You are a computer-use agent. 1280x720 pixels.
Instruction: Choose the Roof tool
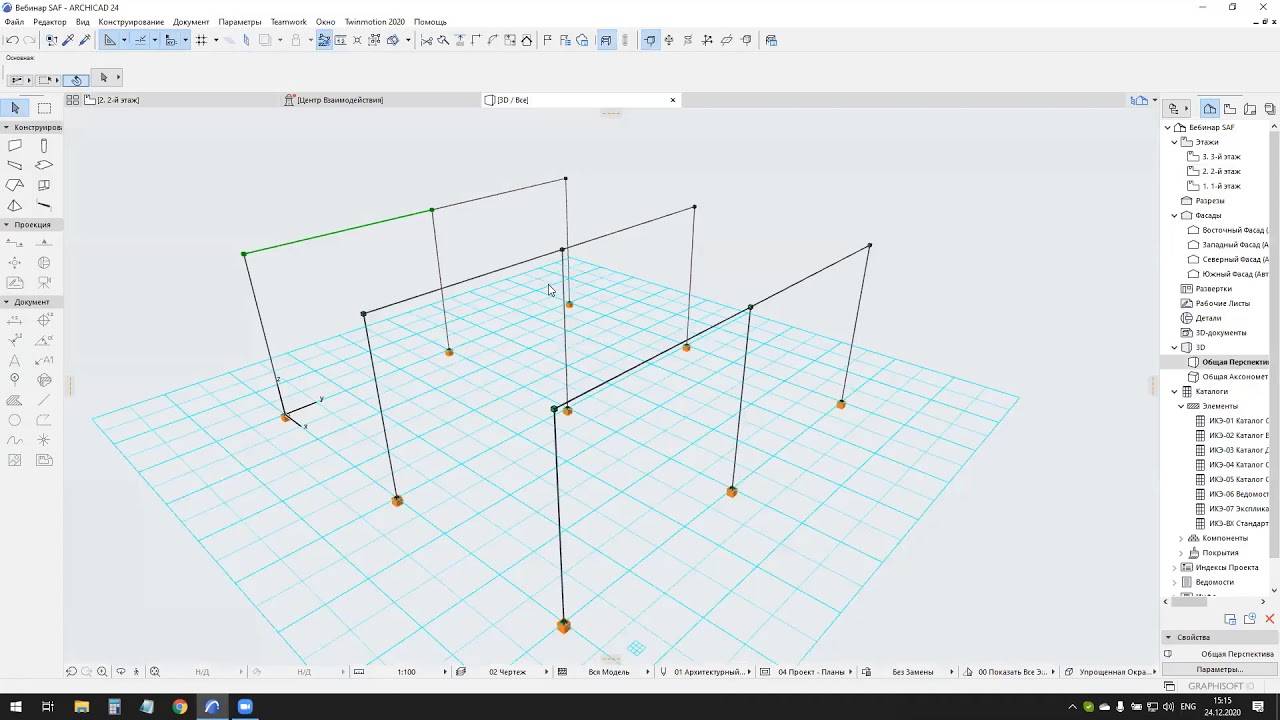pos(15,185)
